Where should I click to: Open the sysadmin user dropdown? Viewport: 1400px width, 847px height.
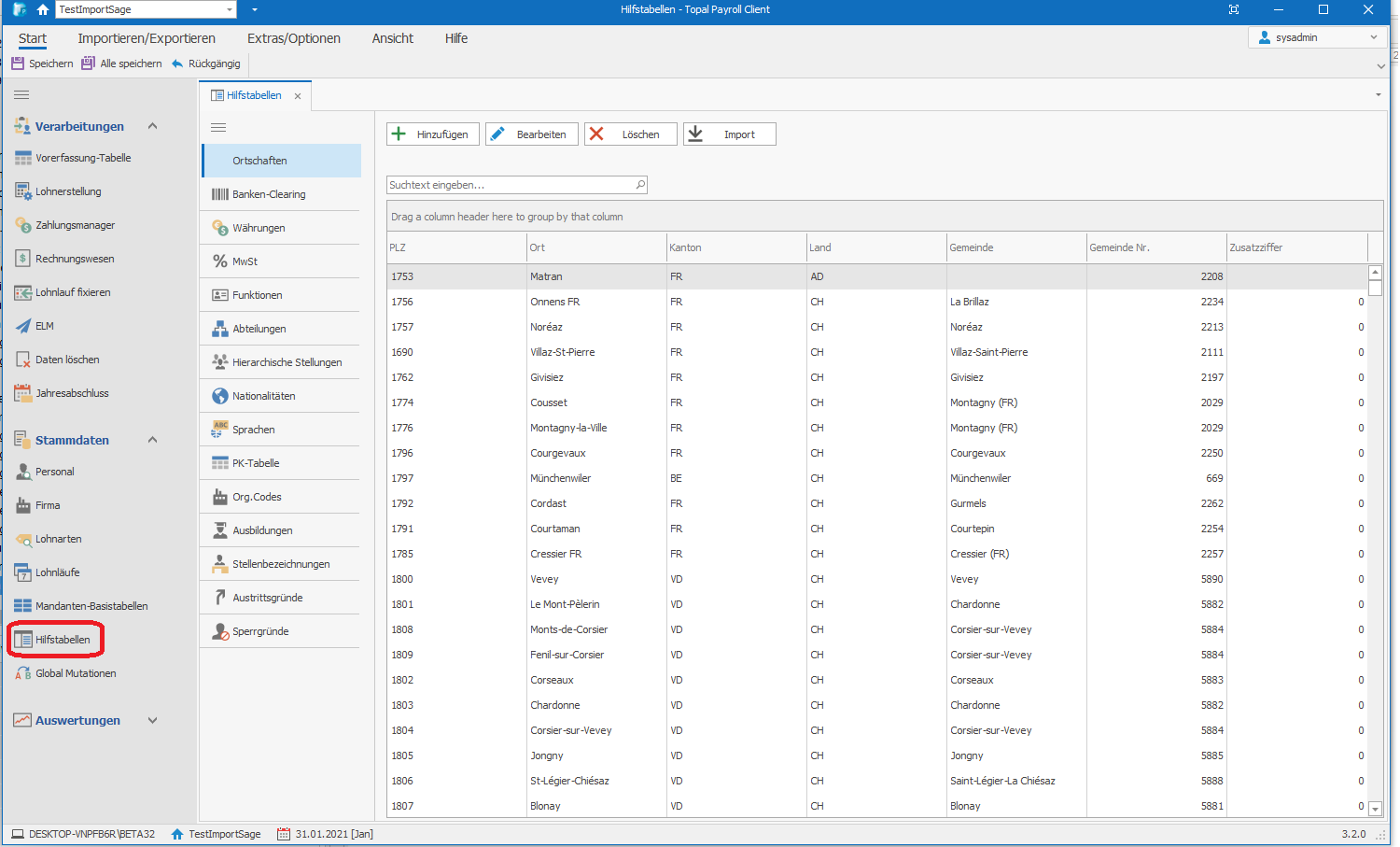point(1373,37)
